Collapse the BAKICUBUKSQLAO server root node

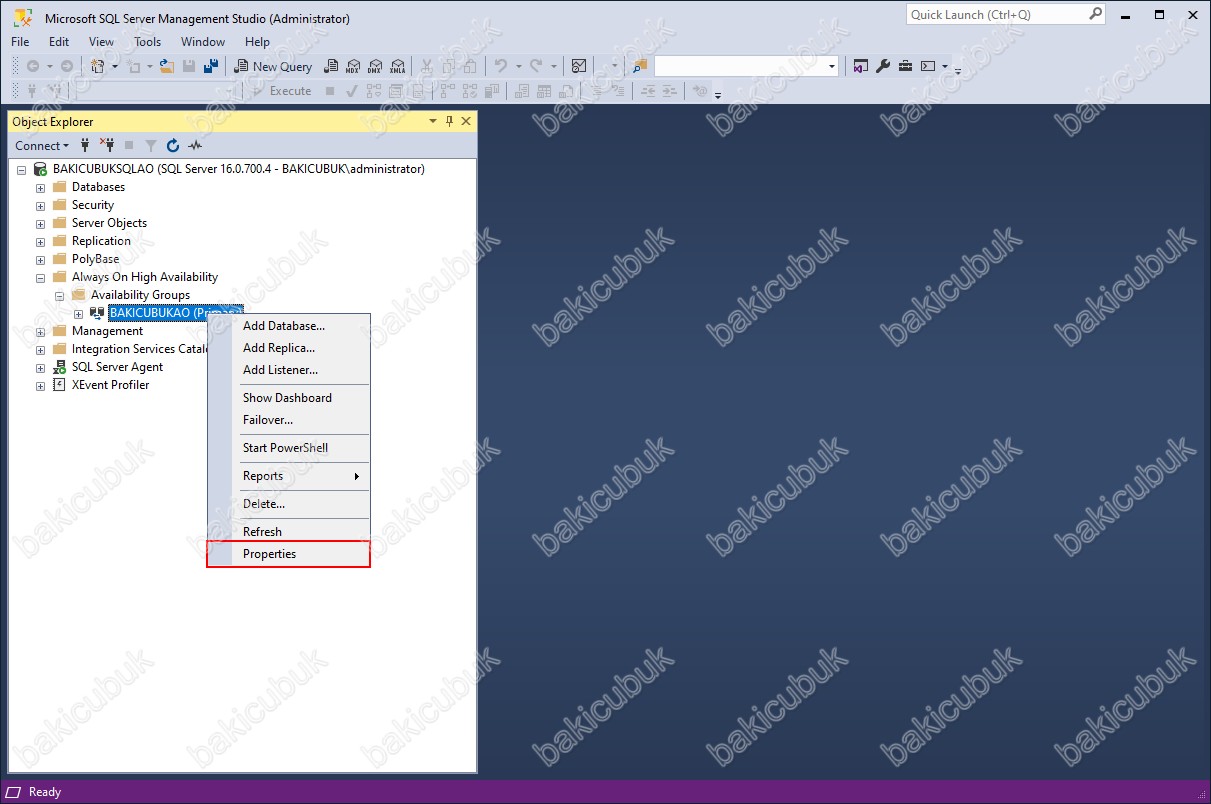click(21, 169)
